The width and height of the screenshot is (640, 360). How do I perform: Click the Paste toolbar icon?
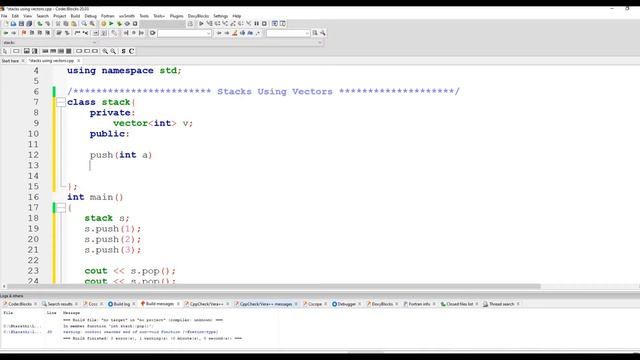coord(73,24)
